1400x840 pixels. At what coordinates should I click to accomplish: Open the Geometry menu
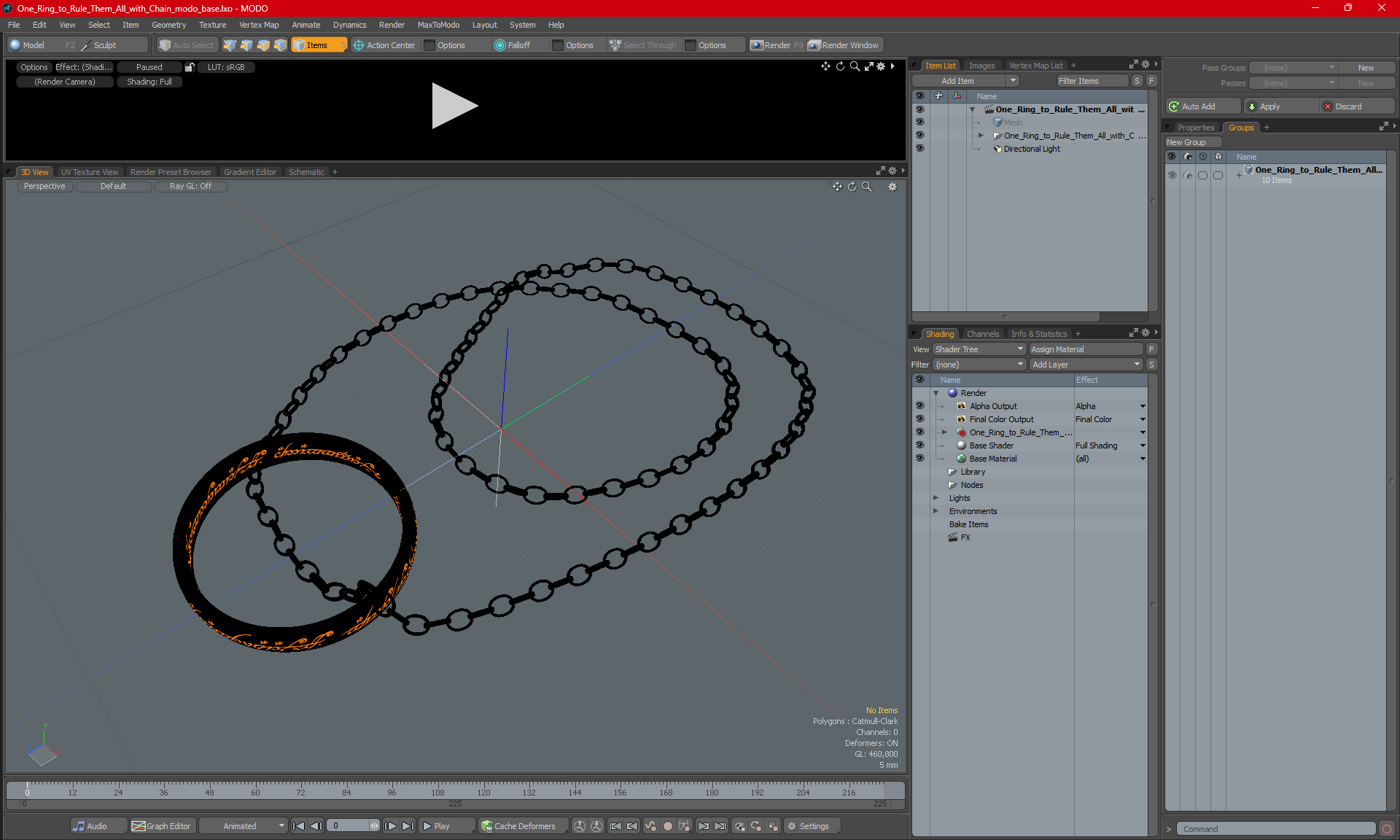168,25
